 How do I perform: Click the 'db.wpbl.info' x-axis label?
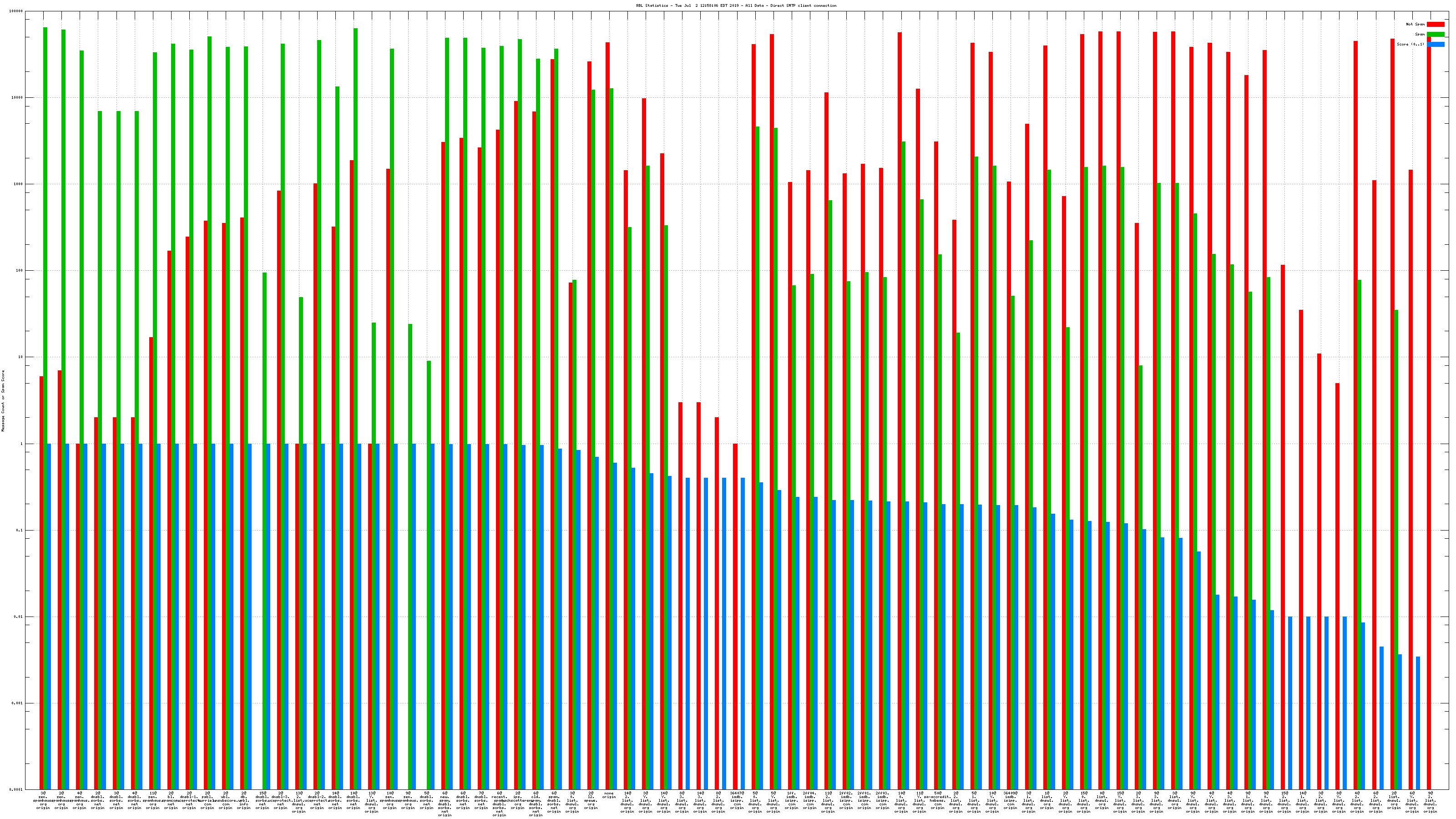pos(243,800)
